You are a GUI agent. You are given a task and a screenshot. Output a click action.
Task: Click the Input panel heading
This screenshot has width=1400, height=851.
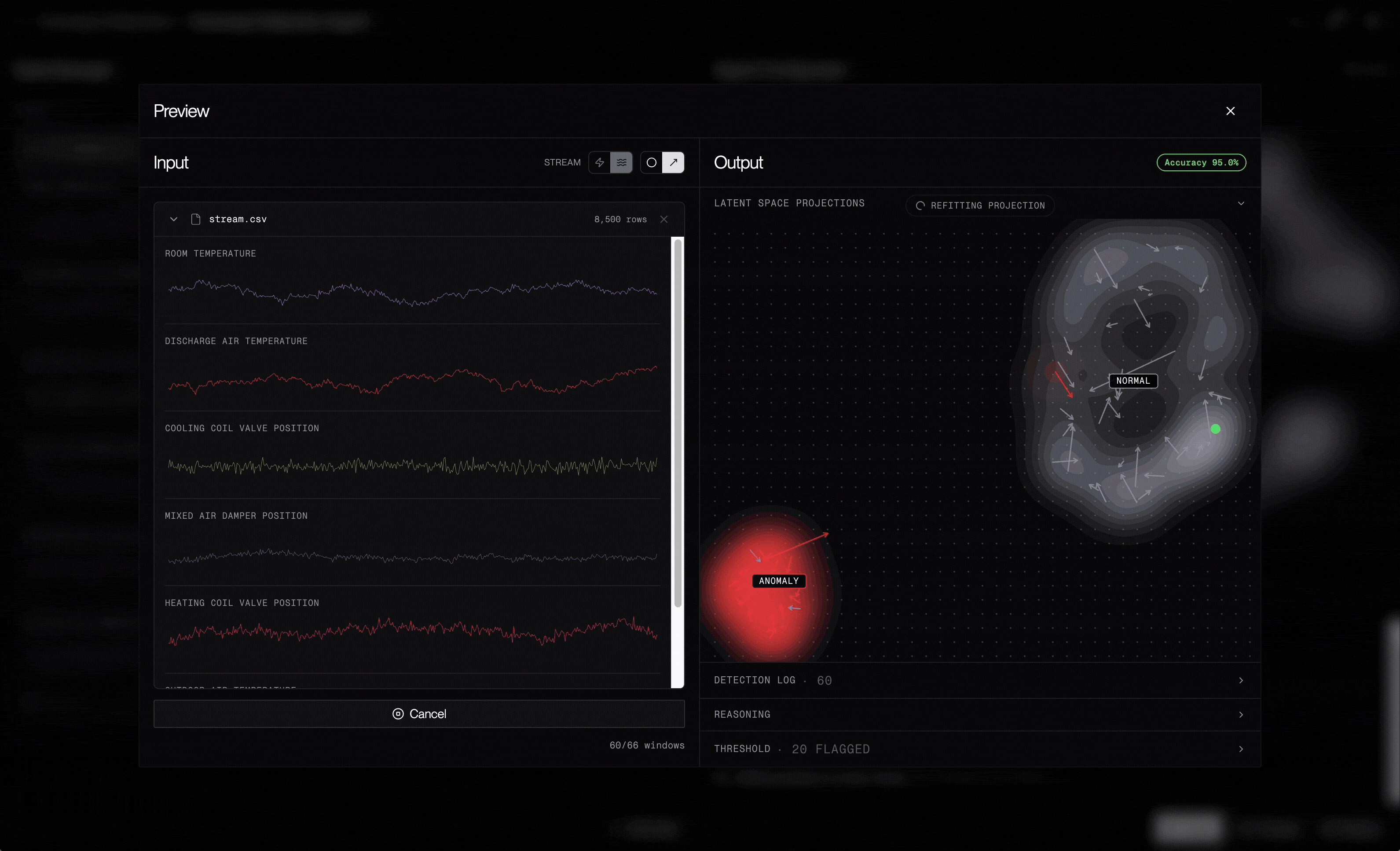pyautogui.click(x=170, y=163)
